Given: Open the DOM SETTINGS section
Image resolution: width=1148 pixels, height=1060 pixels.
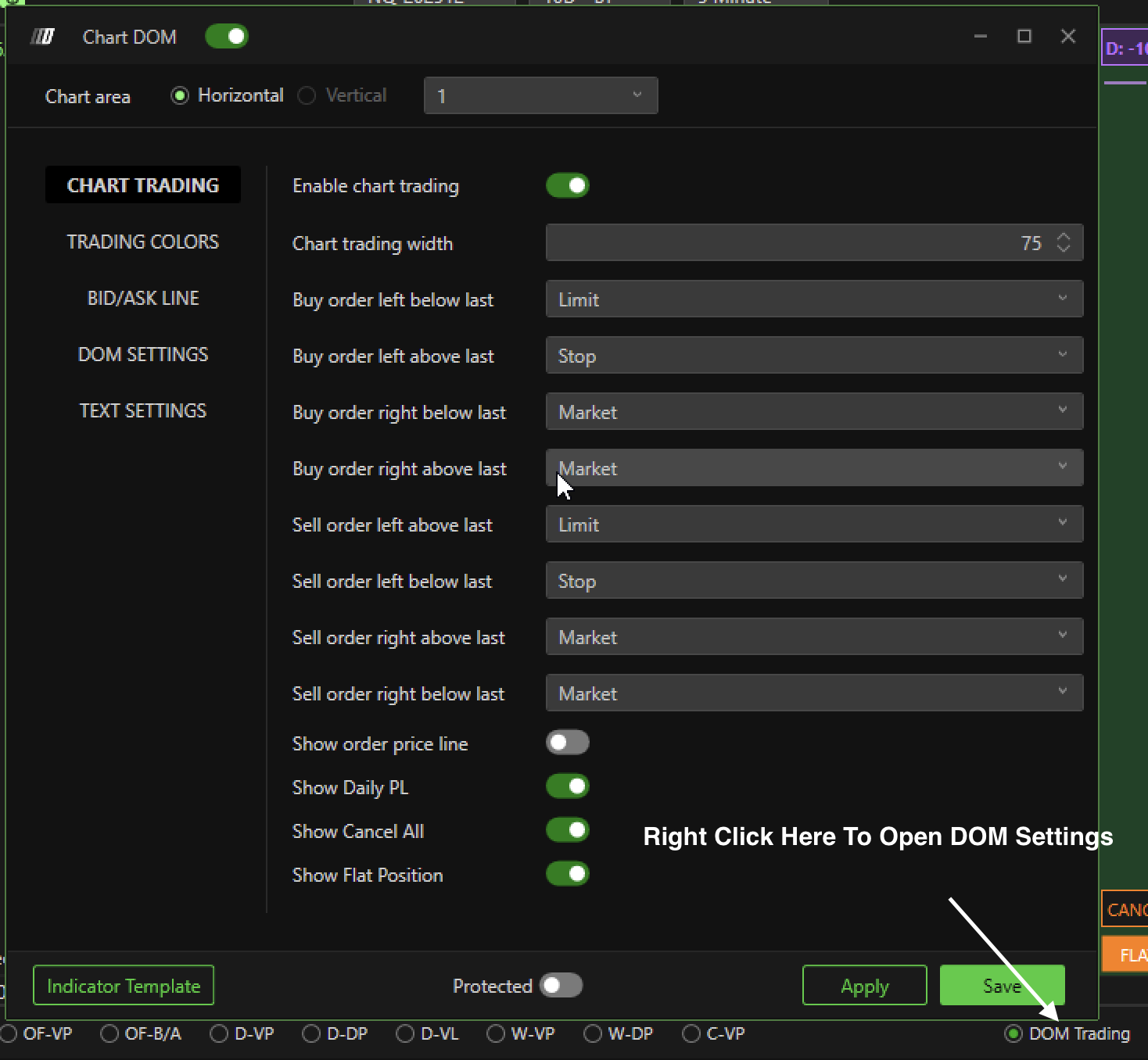Looking at the screenshot, I should tap(143, 354).
